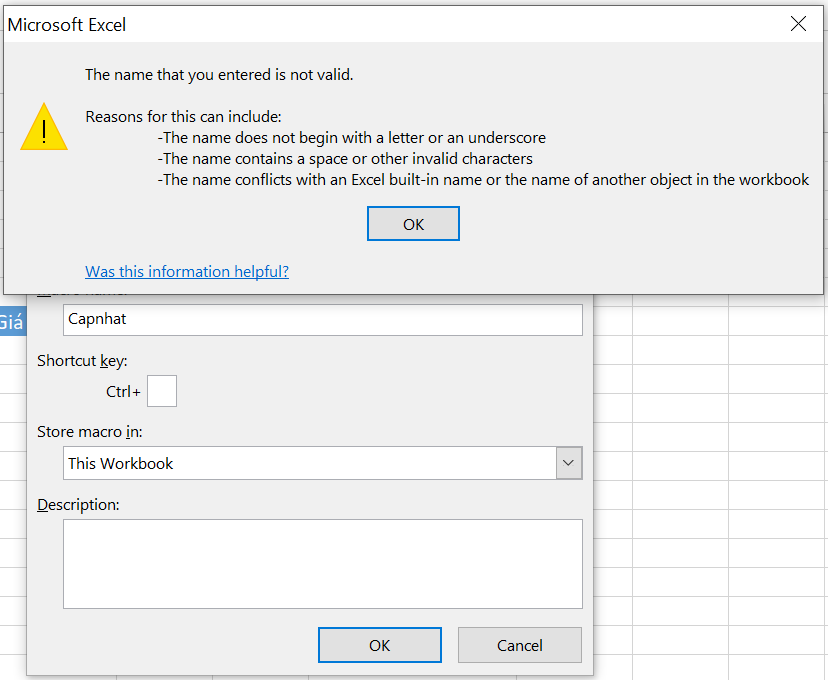The width and height of the screenshot is (828, 680).
Task: Focus the macro name field containing Capnhat
Action: [323, 319]
